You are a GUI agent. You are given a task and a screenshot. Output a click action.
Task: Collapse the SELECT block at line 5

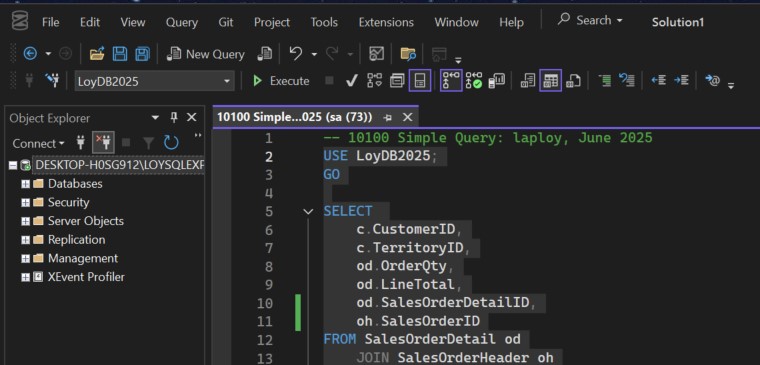[308, 211]
